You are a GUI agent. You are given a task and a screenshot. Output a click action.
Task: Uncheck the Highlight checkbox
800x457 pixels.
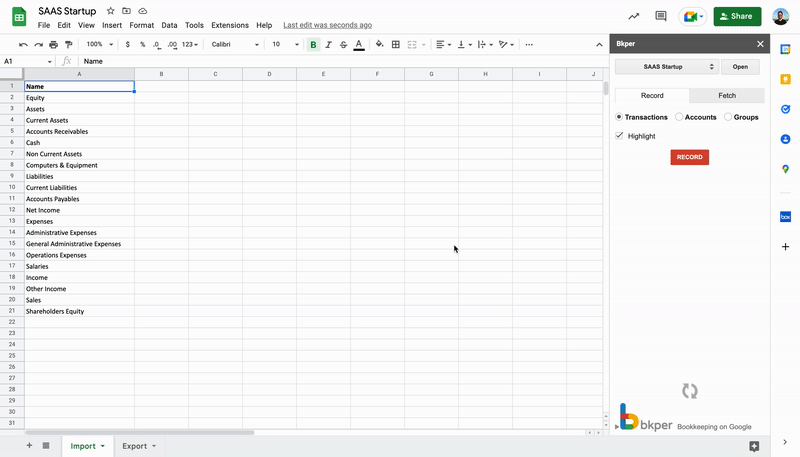619,136
